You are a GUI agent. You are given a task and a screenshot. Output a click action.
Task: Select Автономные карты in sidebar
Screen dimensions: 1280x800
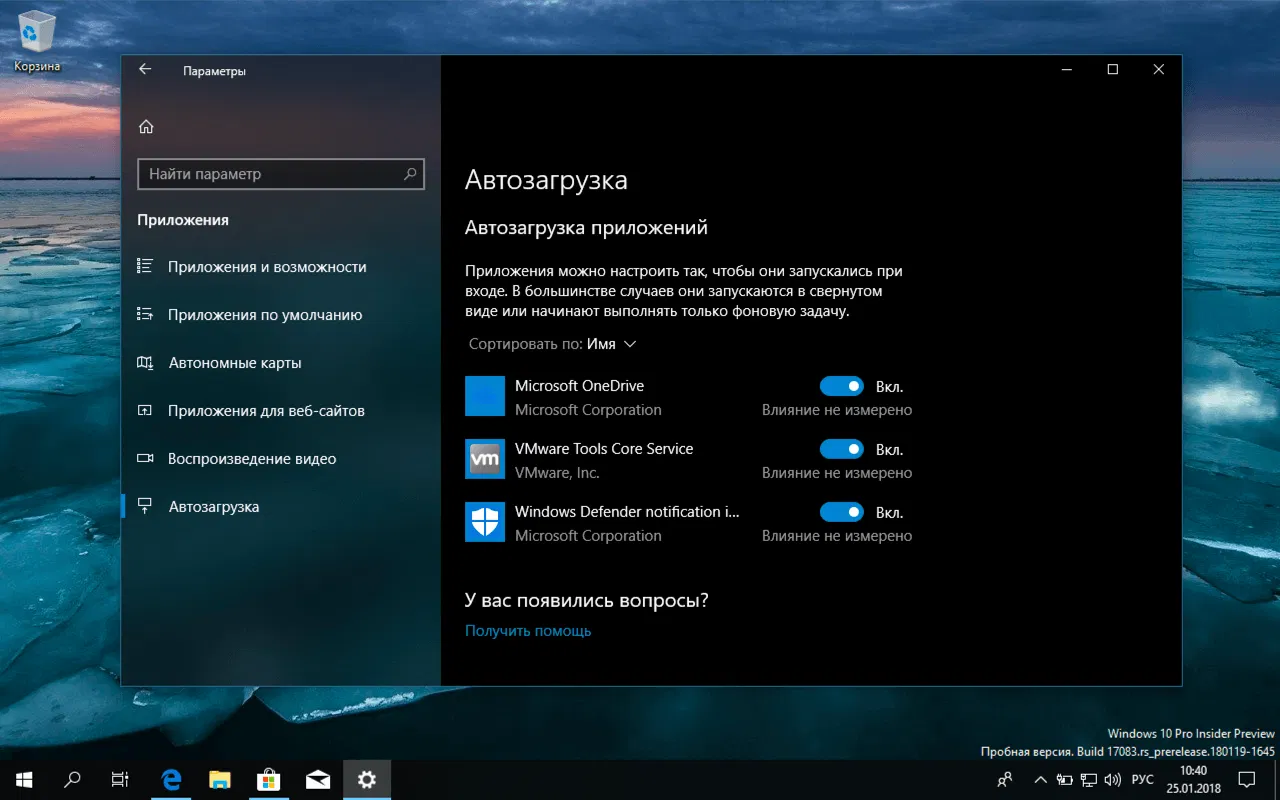point(280,363)
